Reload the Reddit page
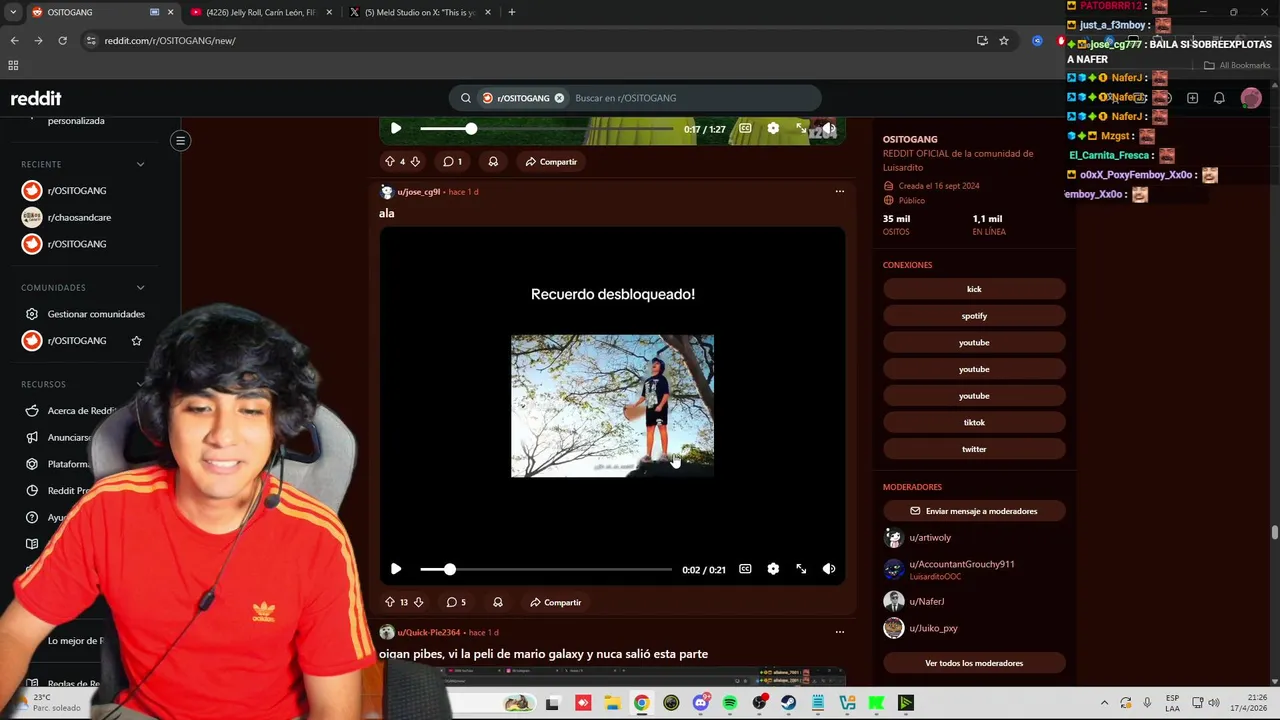Screen dimensions: 1280x720 pyautogui.click(x=62, y=41)
